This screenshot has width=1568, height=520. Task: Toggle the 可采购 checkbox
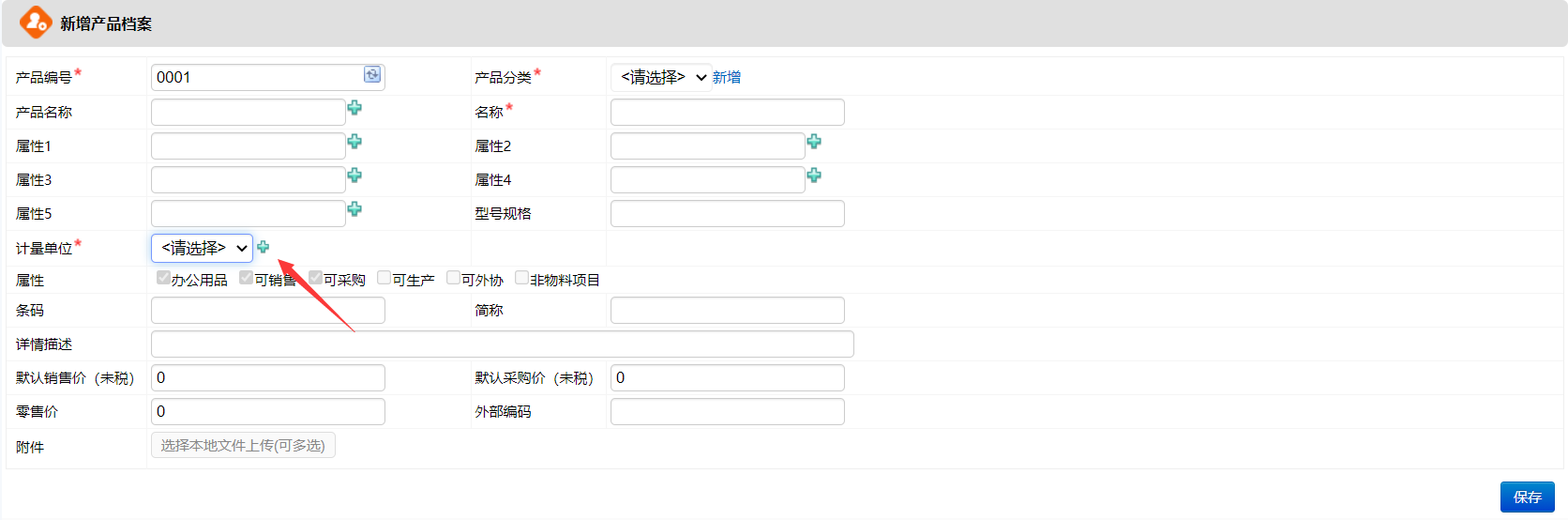(316, 277)
